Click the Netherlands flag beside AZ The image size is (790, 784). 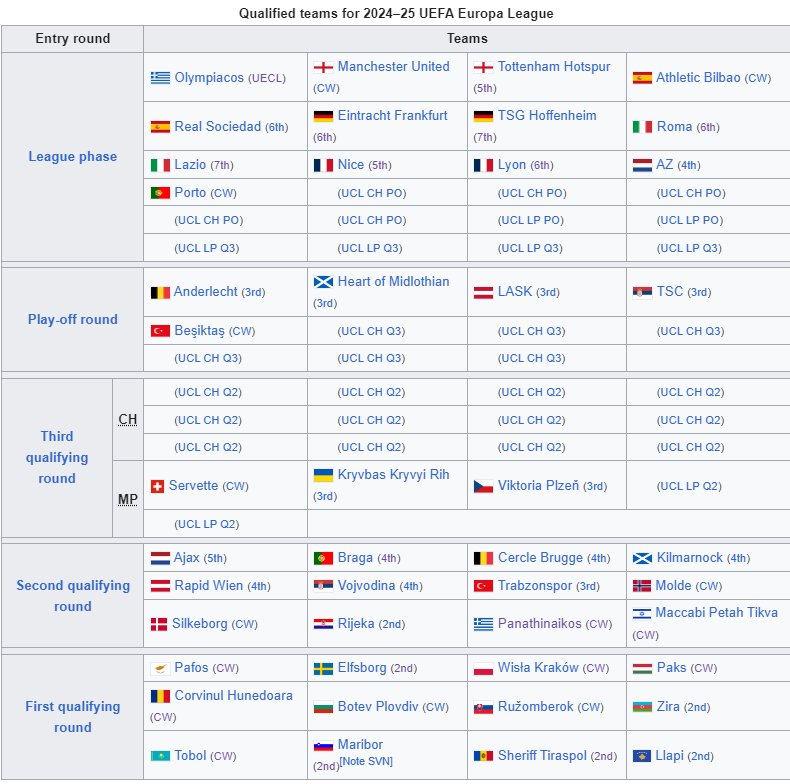[642, 165]
